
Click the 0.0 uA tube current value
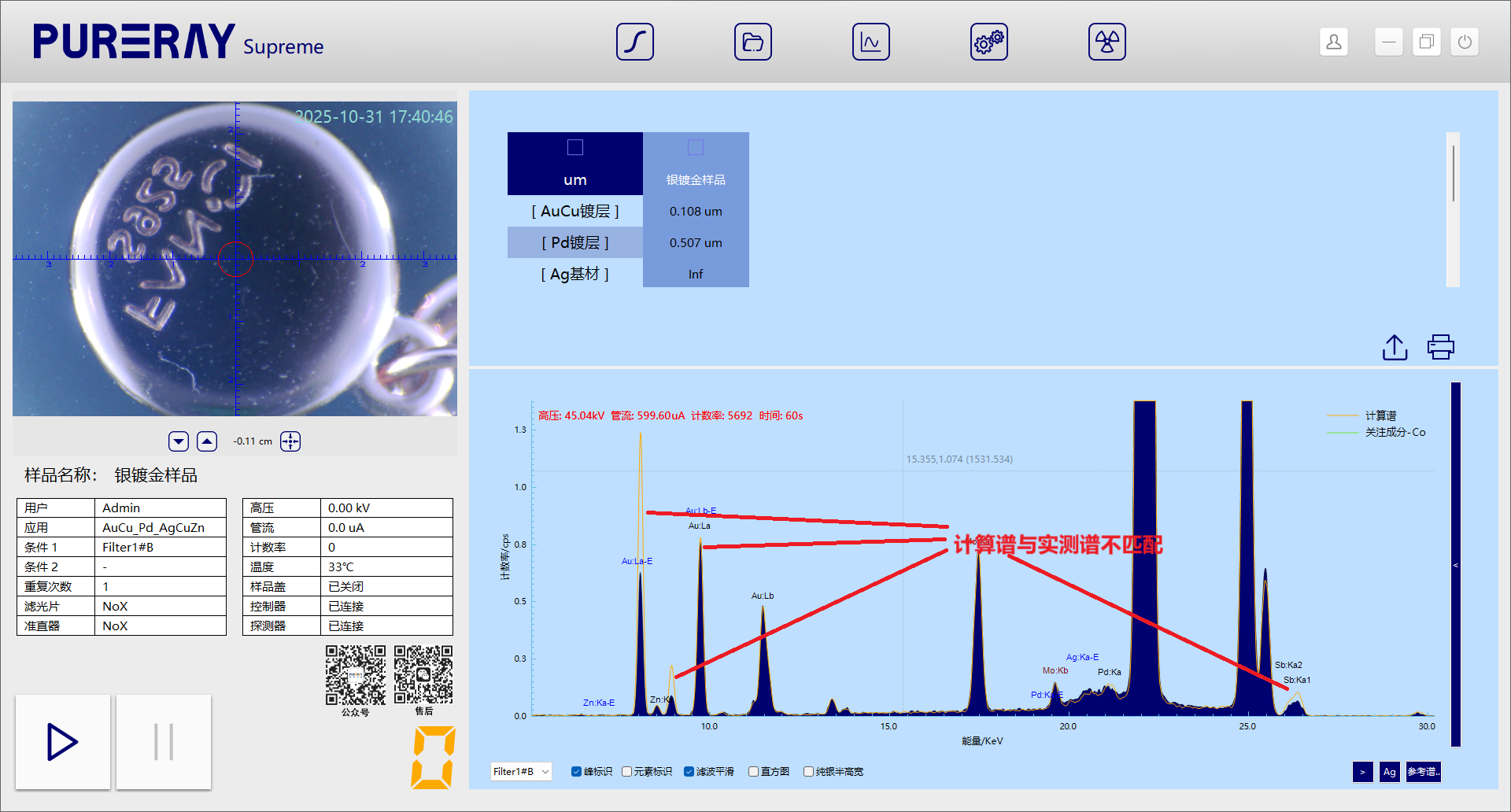tap(386, 527)
